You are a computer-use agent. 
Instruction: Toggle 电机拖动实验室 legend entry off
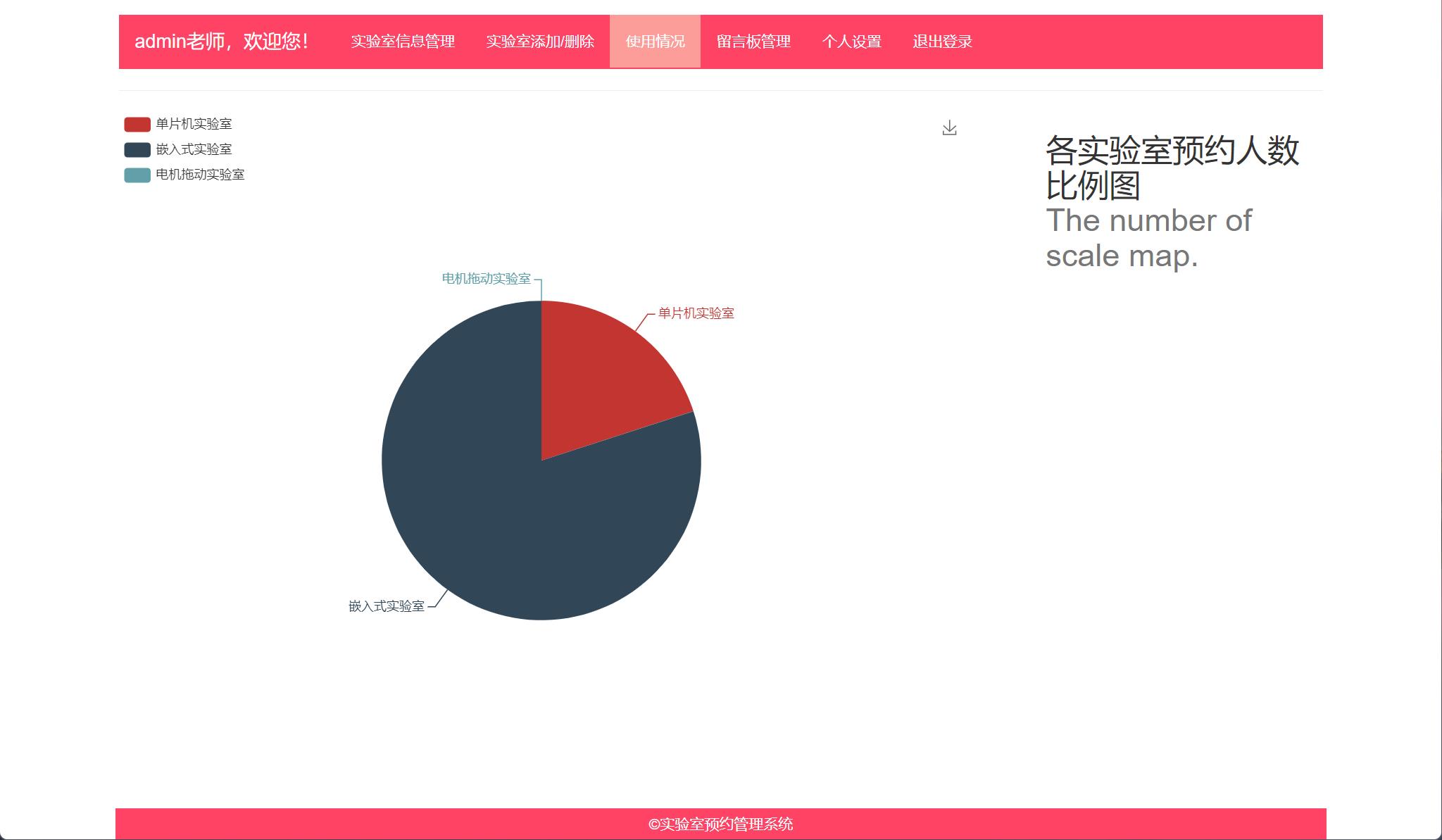click(201, 175)
